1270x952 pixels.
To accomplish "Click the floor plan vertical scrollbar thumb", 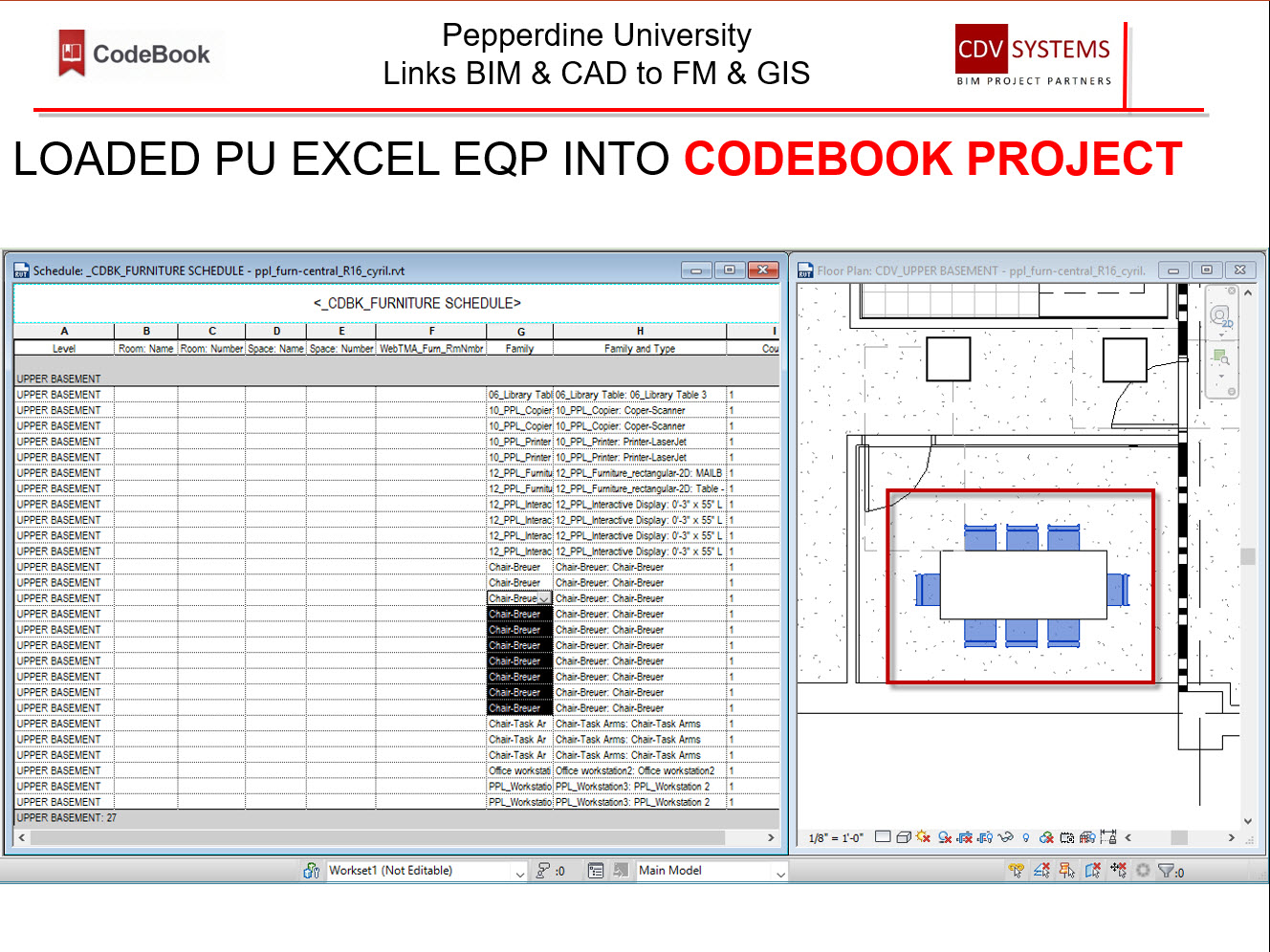I will click(1248, 556).
